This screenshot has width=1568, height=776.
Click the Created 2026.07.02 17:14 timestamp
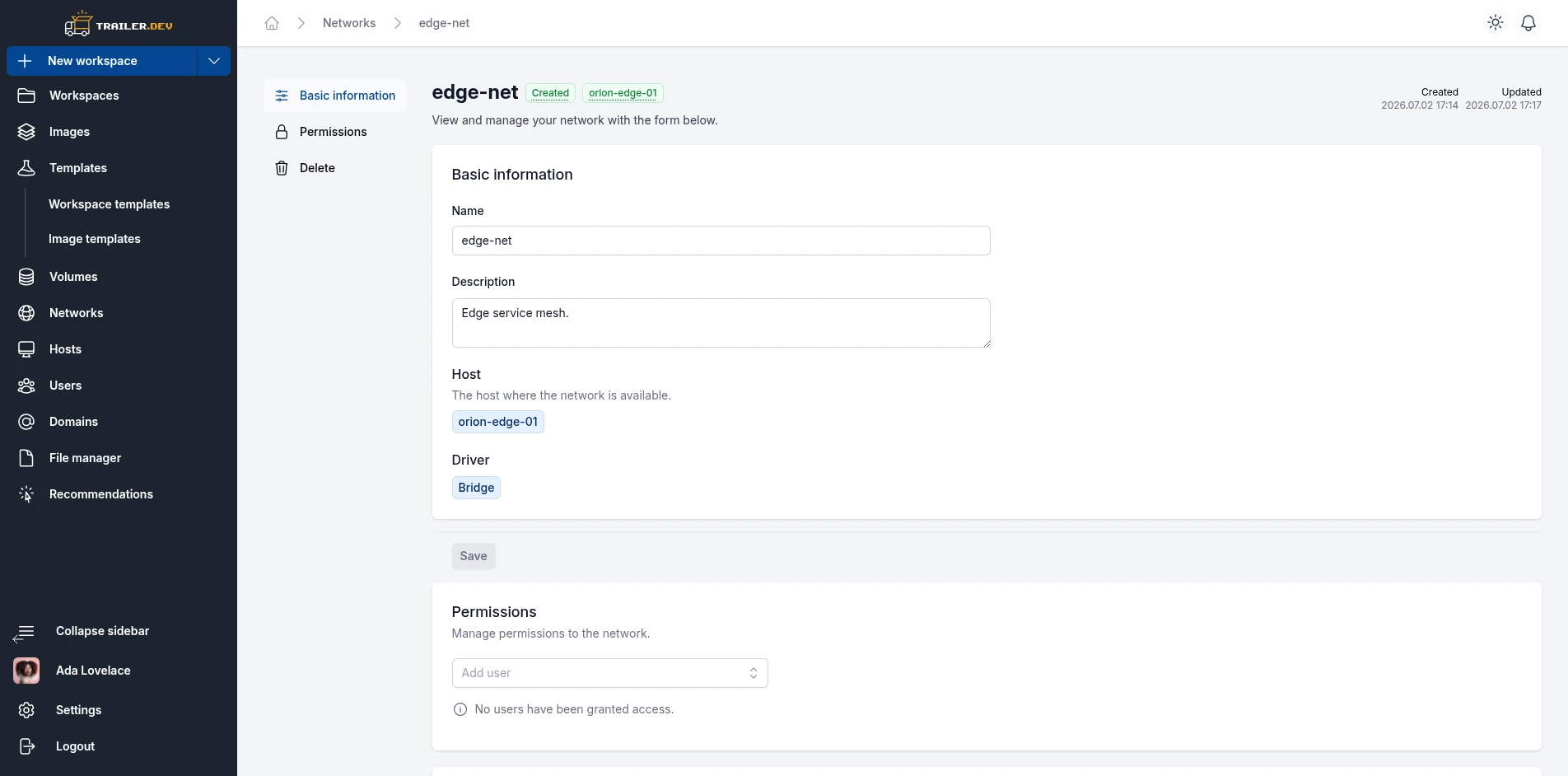pyautogui.click(x=1420, y=99)
